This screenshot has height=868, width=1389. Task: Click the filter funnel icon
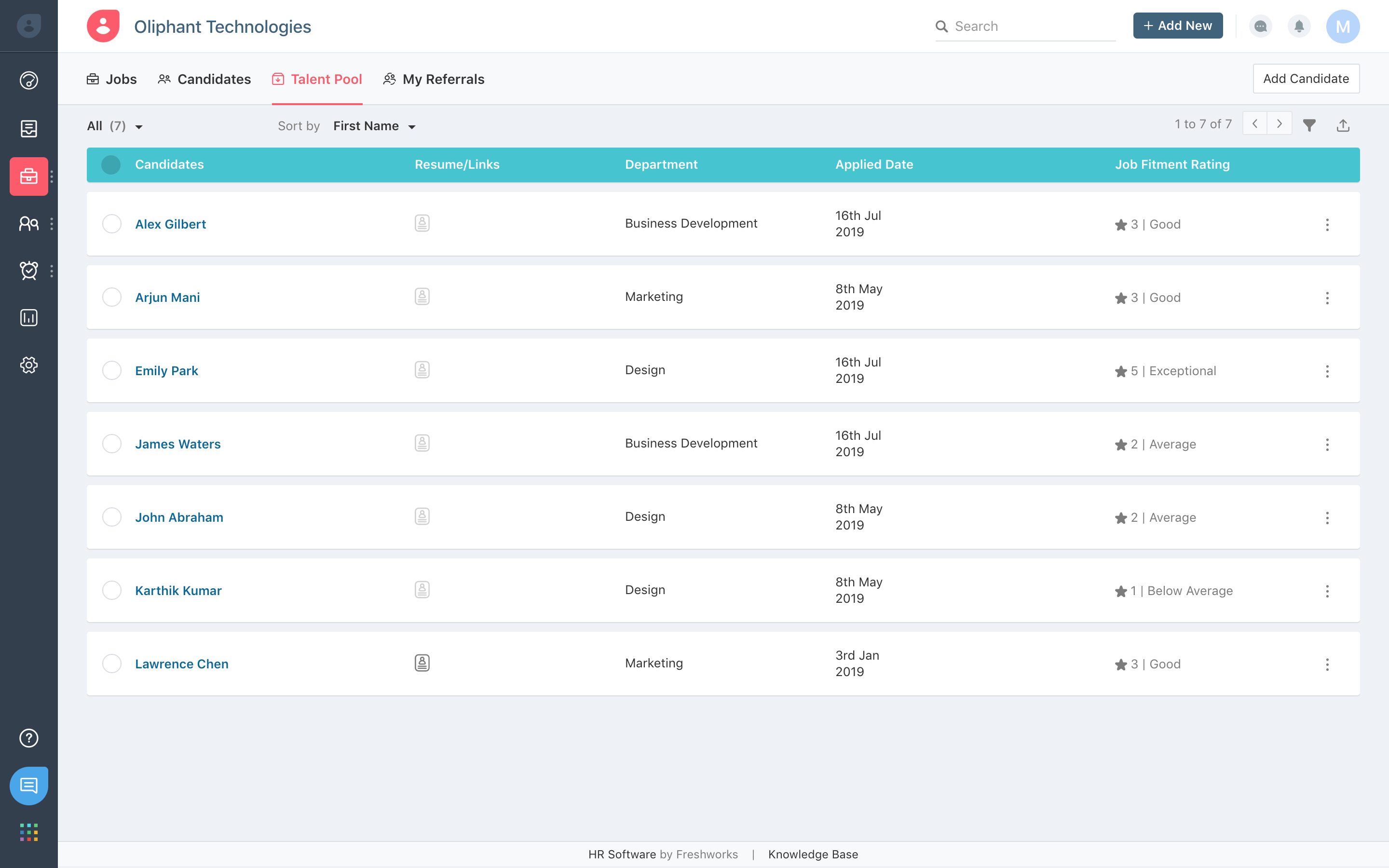pos(1309,125)
